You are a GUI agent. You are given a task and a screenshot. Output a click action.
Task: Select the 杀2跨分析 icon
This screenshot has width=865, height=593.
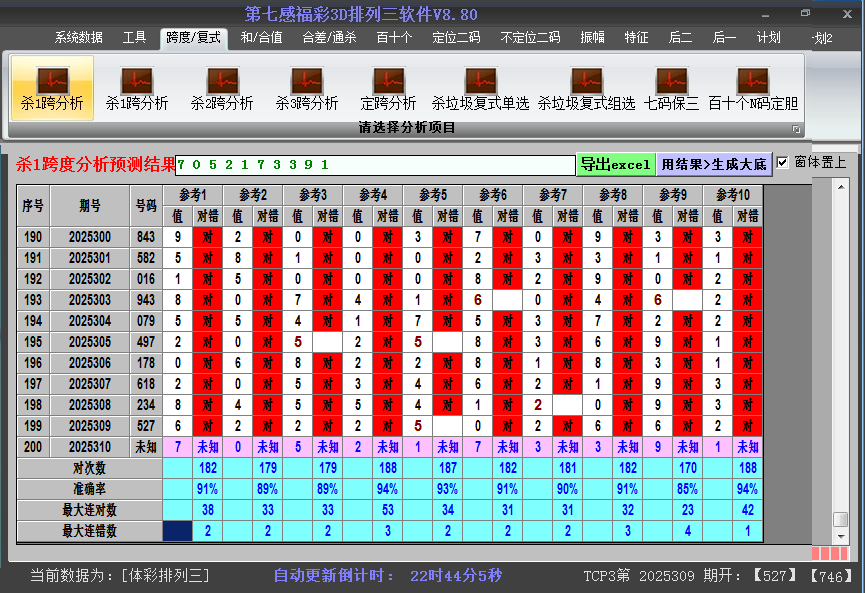[x=222, y=88]
